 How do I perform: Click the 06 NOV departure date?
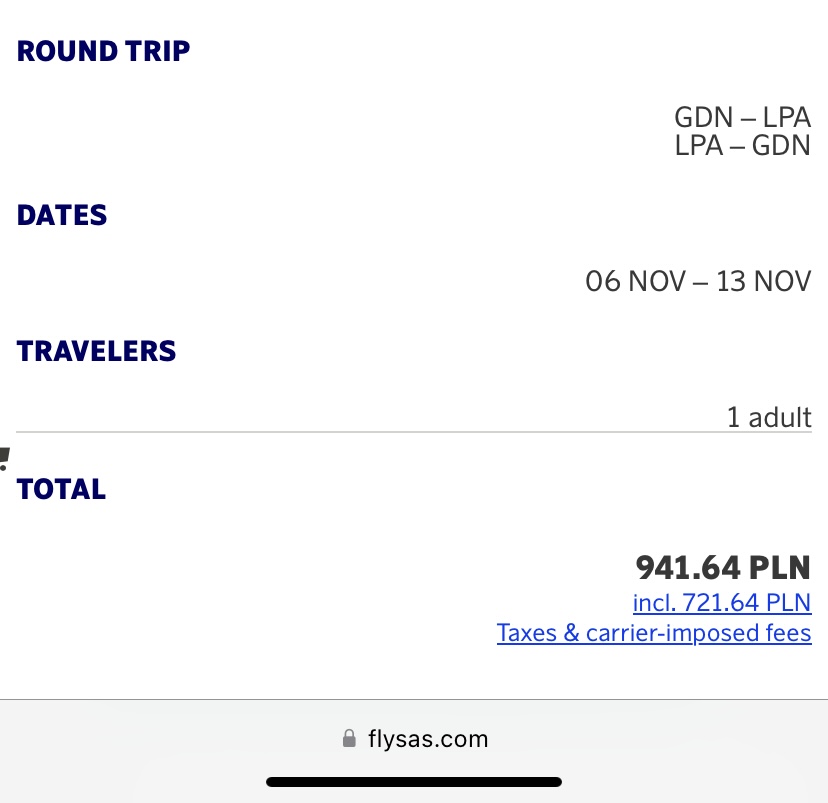pos(636,281)
